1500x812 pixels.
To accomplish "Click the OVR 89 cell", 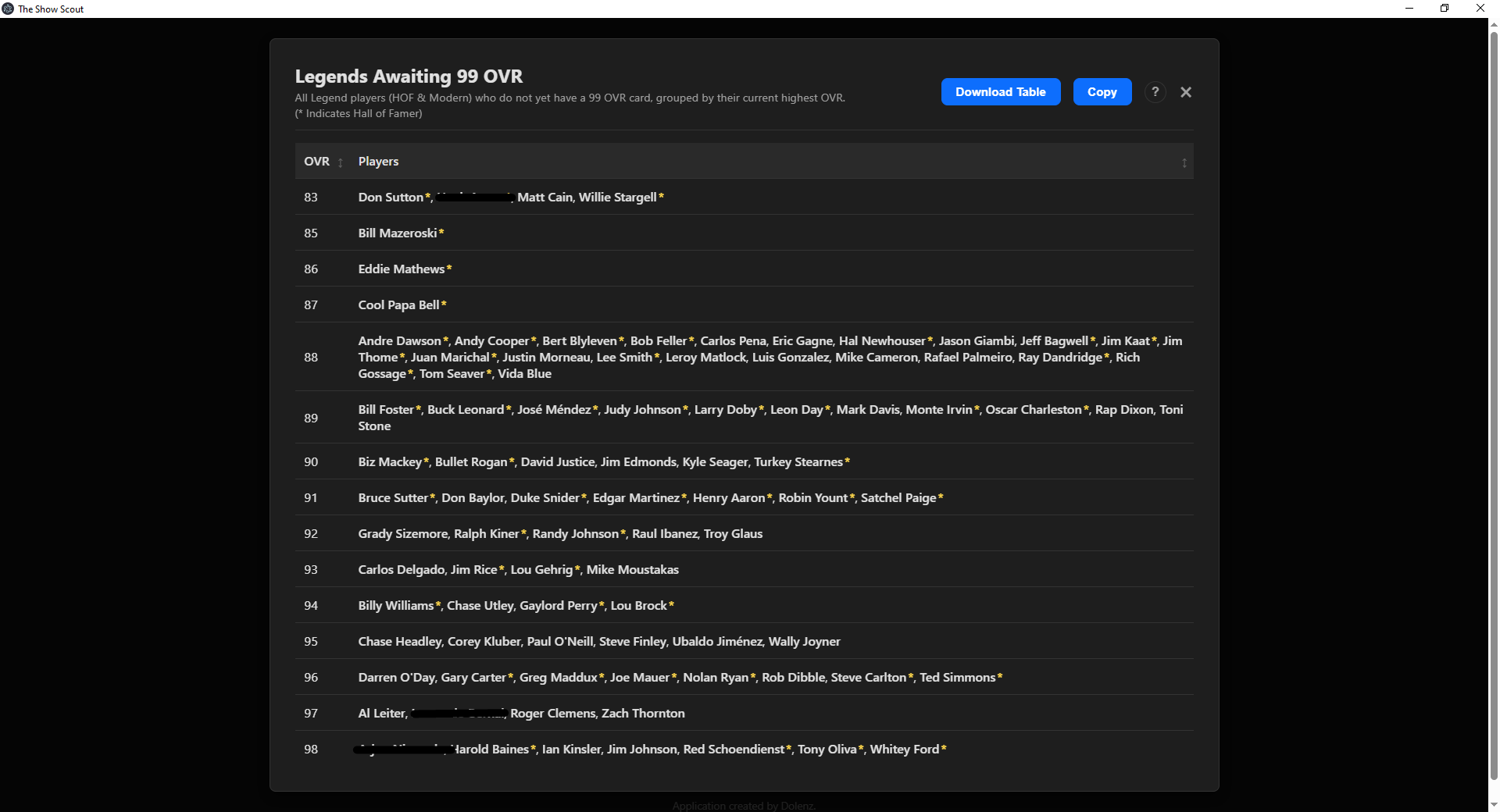I will [x=311, y=418].
